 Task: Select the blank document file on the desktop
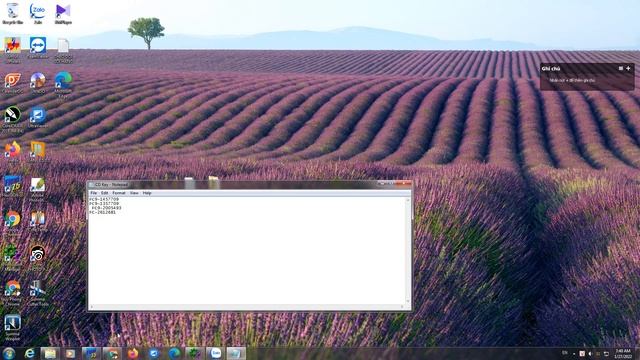coord(63,50)
